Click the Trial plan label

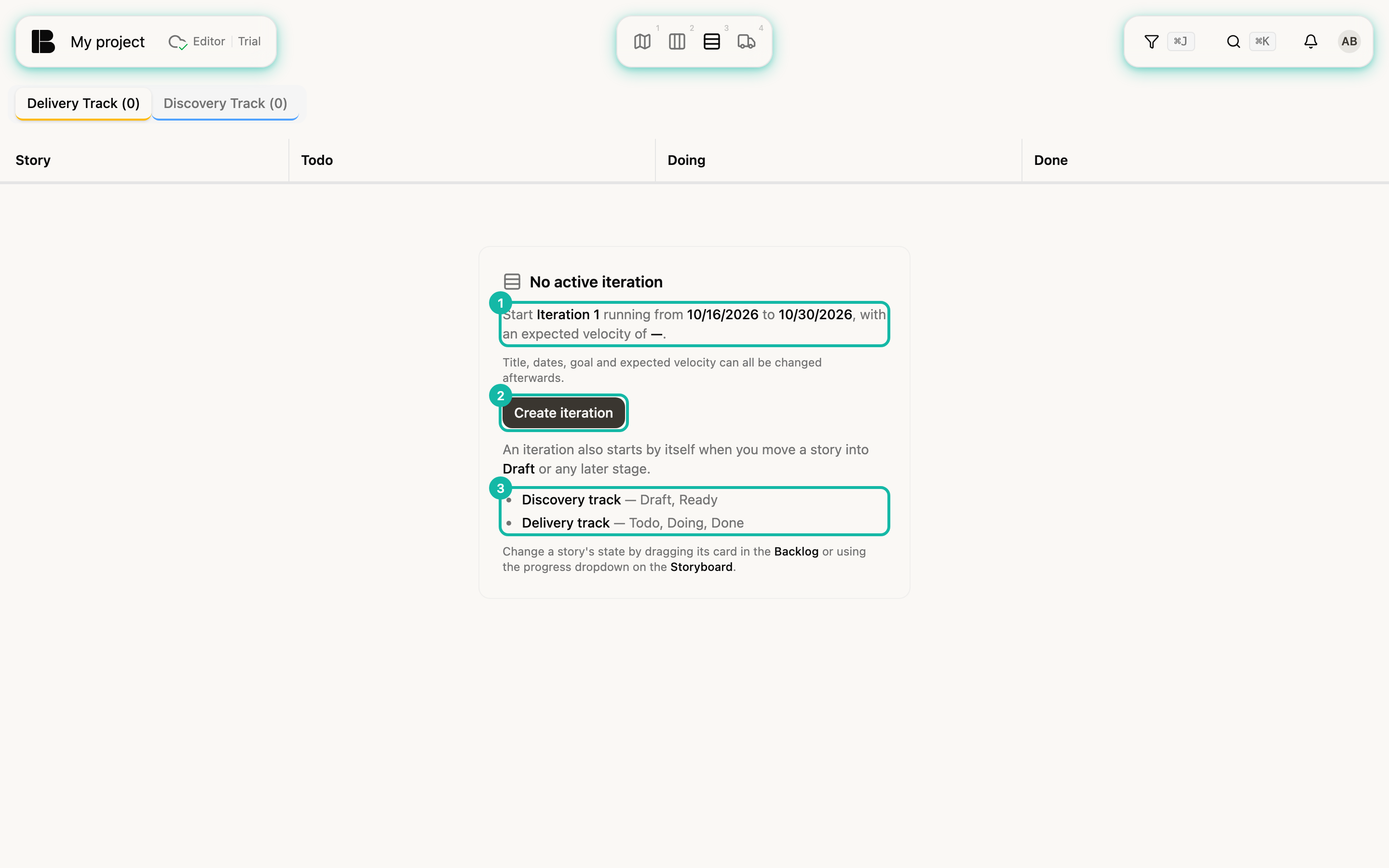249,41
